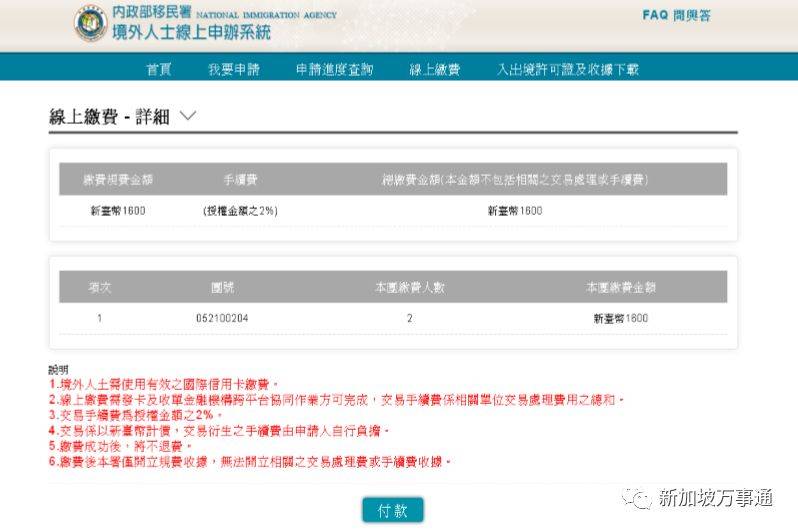Go to 首頁 in navigation bar

(158, 69)
